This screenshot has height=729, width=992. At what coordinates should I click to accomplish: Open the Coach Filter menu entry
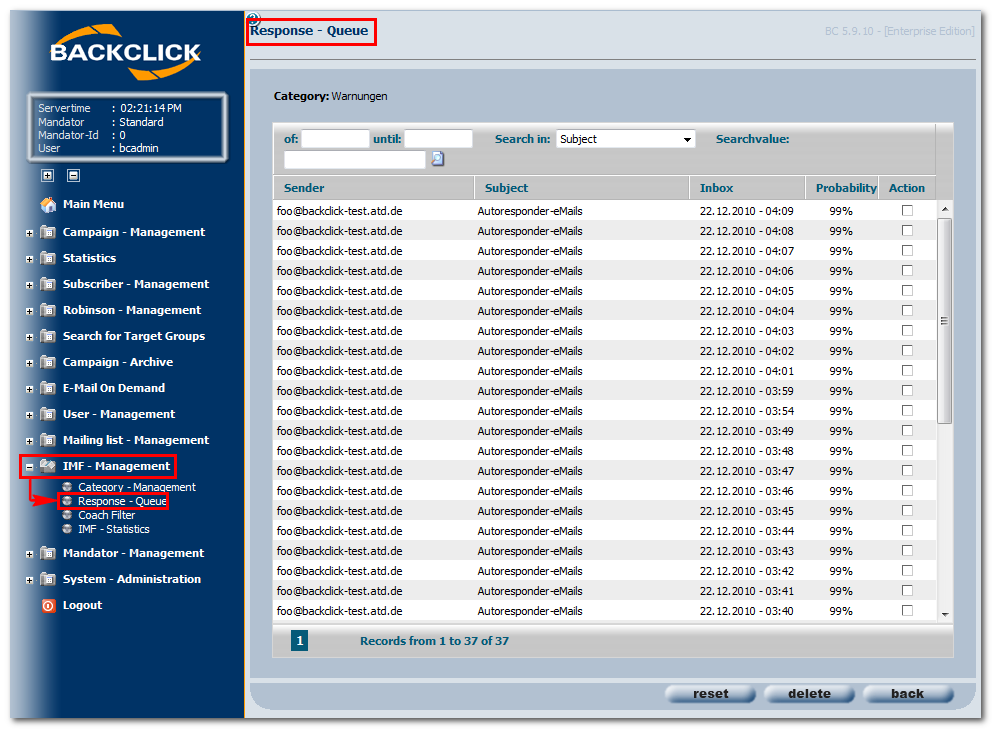[106, 515]
